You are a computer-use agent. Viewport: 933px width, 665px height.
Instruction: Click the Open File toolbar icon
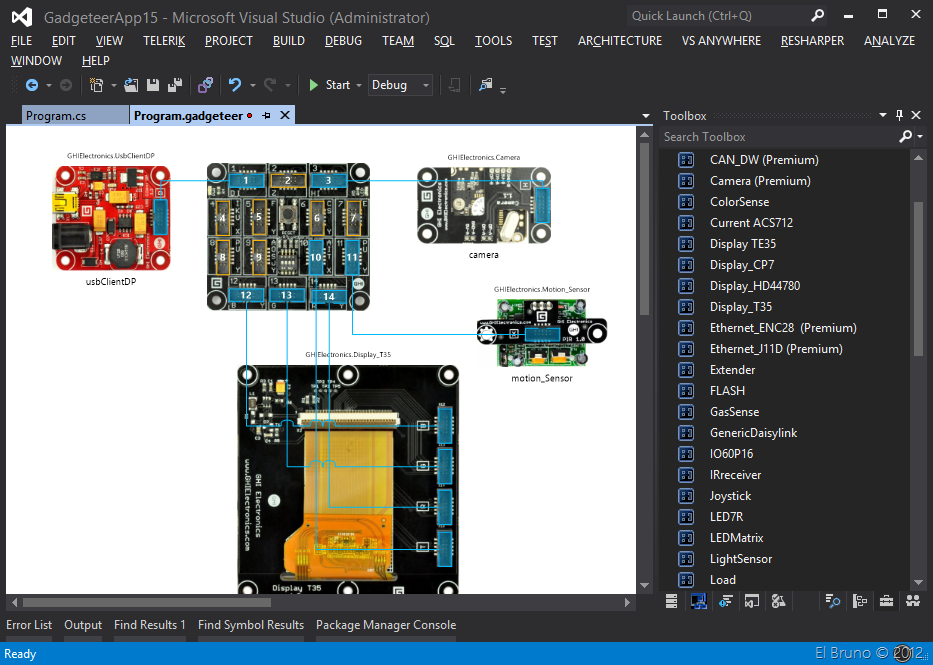point(131,86)
